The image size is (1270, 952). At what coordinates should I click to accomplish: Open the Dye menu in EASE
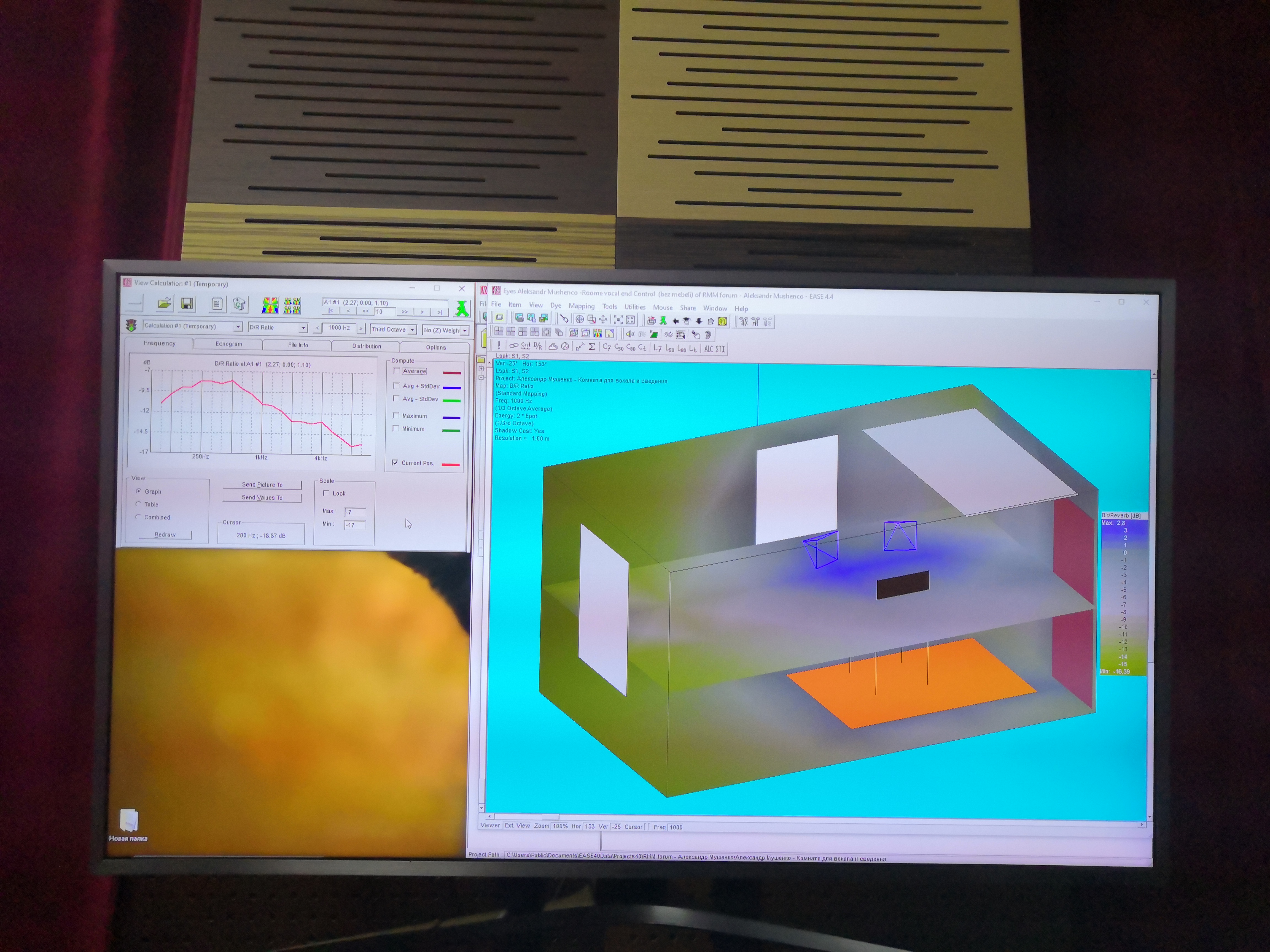pyautogui.click(x=556, y=305)
